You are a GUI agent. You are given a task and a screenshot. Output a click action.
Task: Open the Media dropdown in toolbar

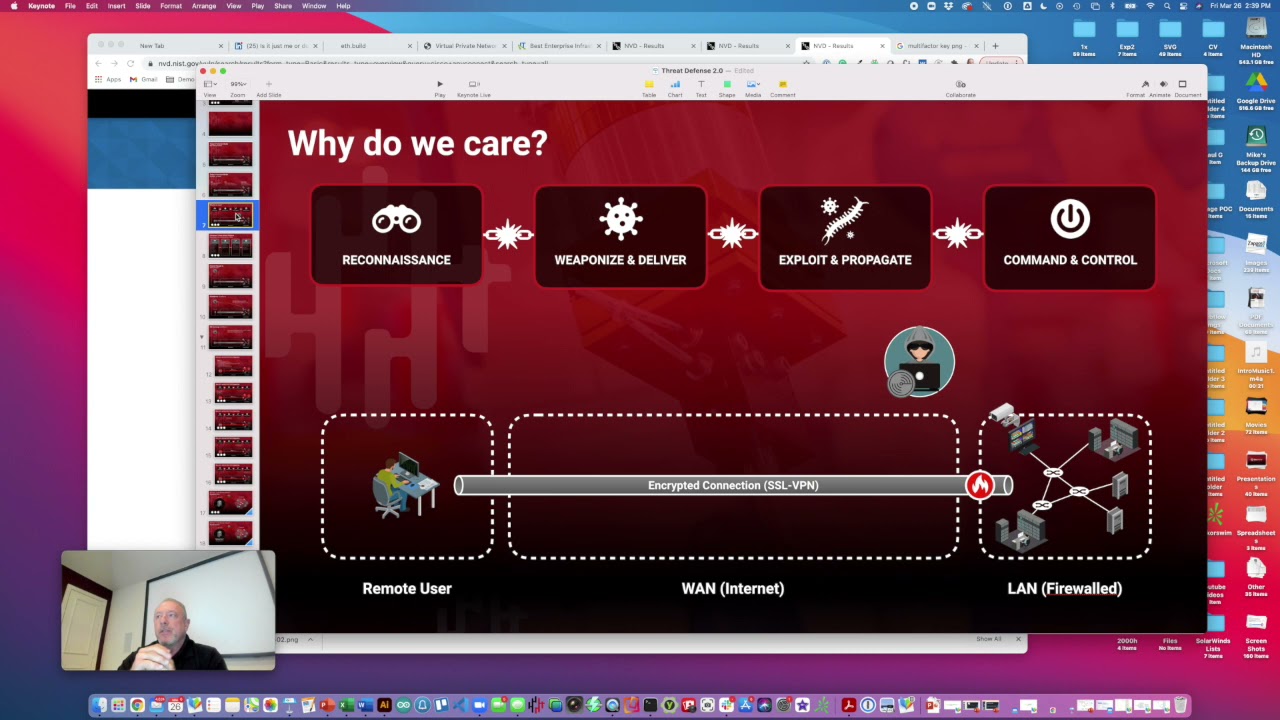pyautogui.click(x=753, y=88)
